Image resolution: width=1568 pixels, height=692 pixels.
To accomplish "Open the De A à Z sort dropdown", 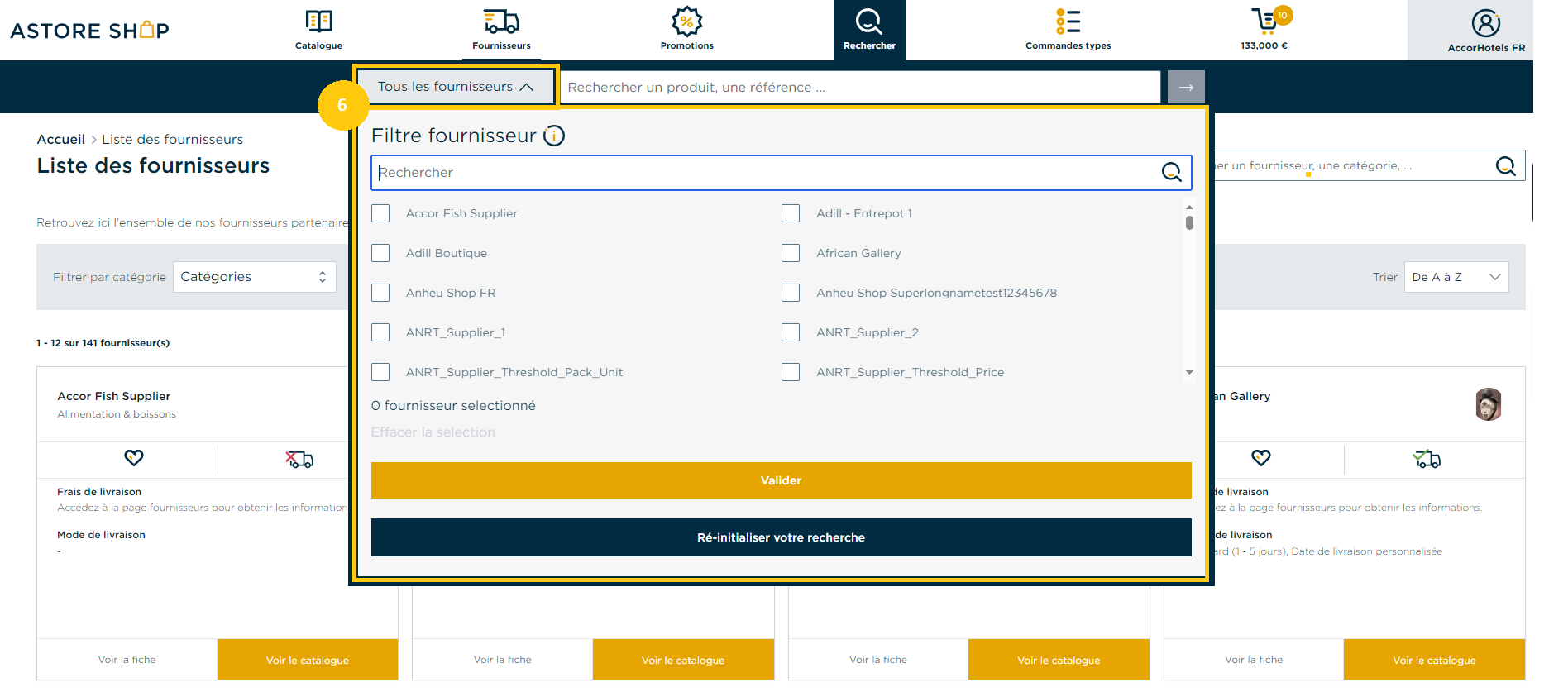I will [x=1456, y=277].
